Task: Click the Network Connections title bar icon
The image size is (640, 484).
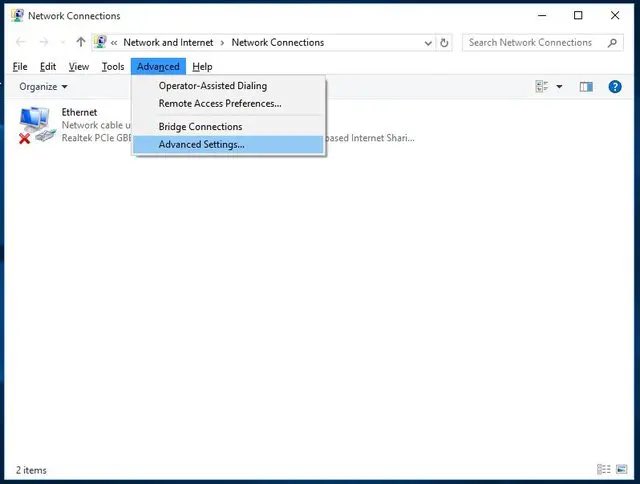Action: (x=17, y=16)
